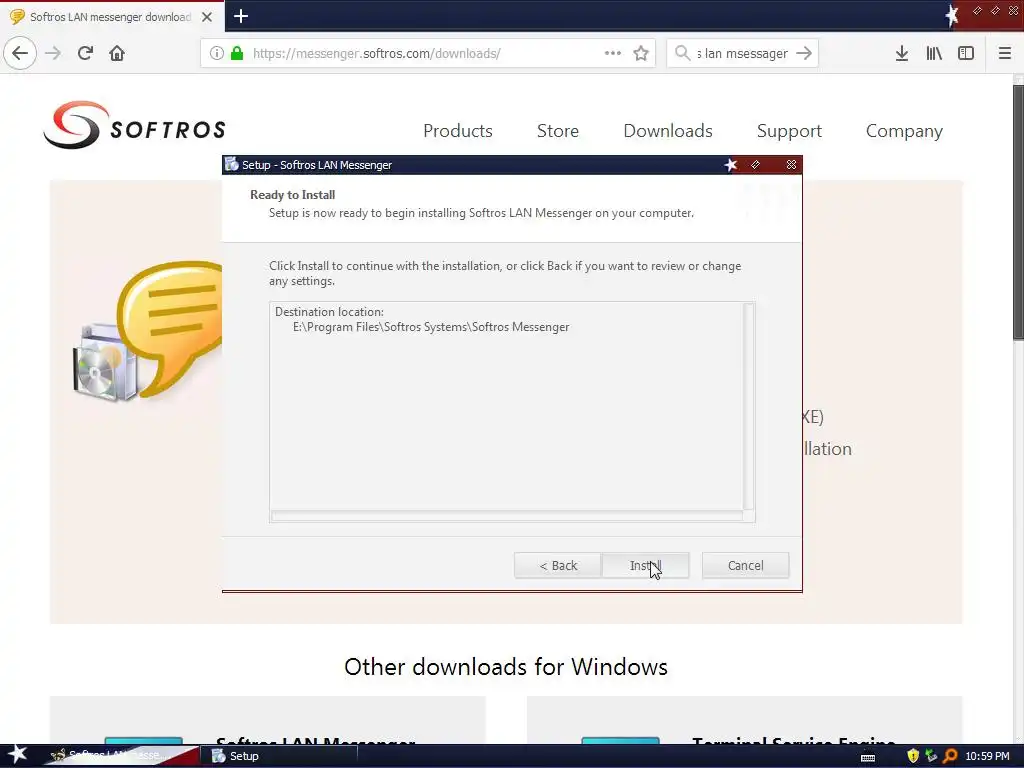
Task: Open a new browser tab
Action: click(241, 16)
